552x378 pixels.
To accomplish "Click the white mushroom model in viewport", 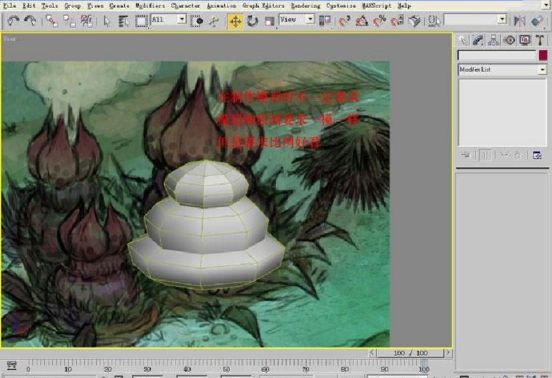I will pos(207,225).
